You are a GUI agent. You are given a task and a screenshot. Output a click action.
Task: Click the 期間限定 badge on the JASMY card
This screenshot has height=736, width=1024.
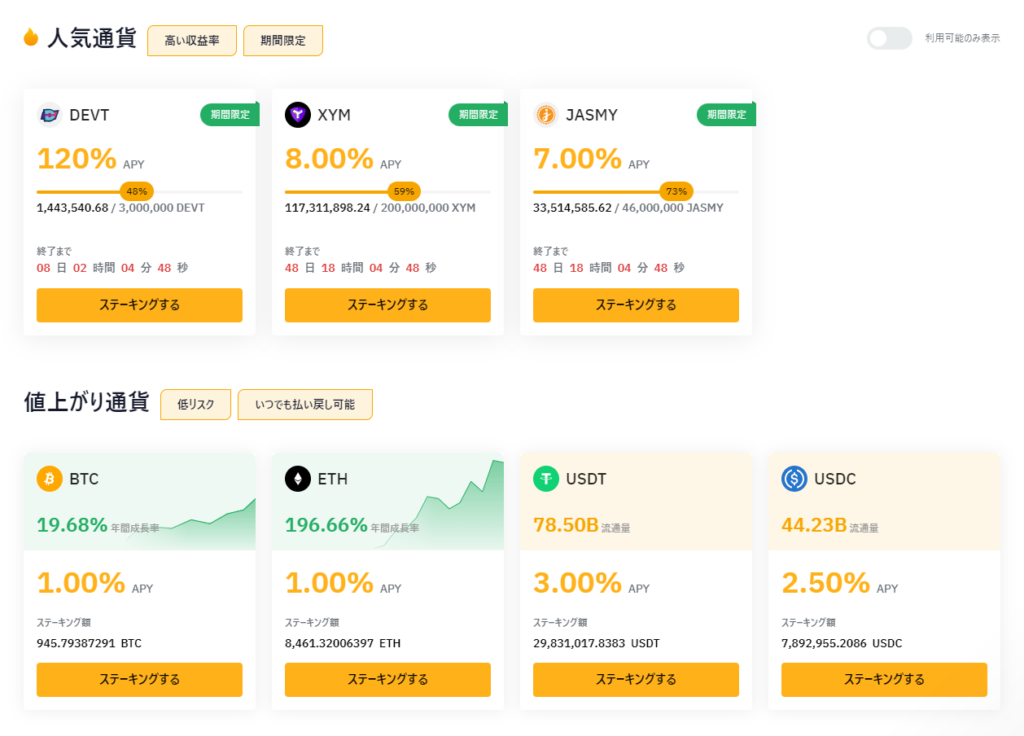726,114
